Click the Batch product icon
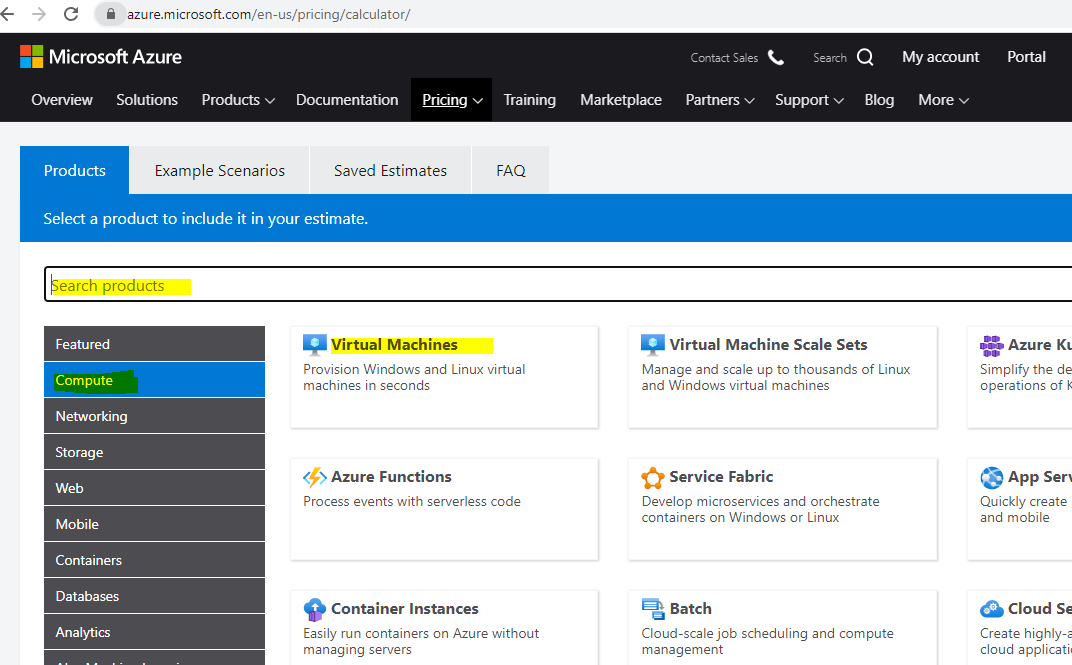The height and width of the screenshot is (665, 1072). [x=652, y=608]
